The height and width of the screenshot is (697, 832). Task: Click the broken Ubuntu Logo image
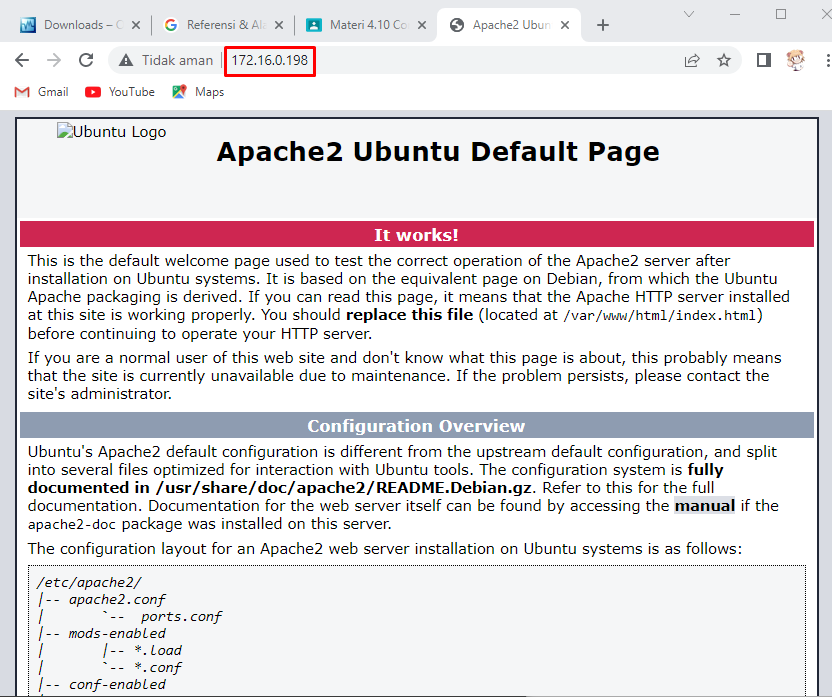(x=111, y=132)
